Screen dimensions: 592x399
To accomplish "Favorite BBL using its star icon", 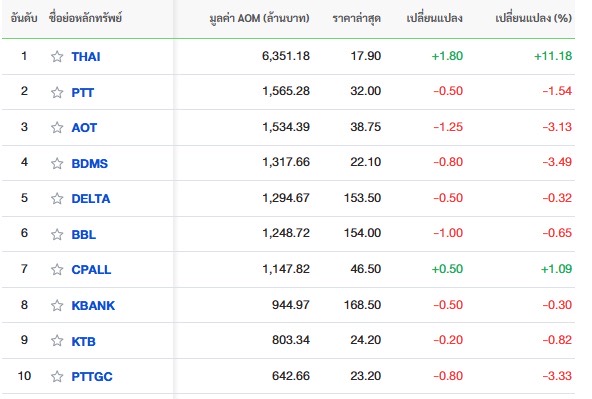I will point(57,234).
